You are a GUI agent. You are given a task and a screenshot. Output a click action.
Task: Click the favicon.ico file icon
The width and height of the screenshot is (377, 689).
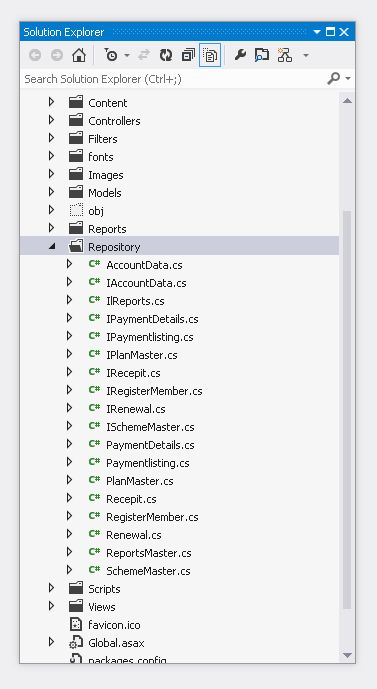(x=76, y=624)
